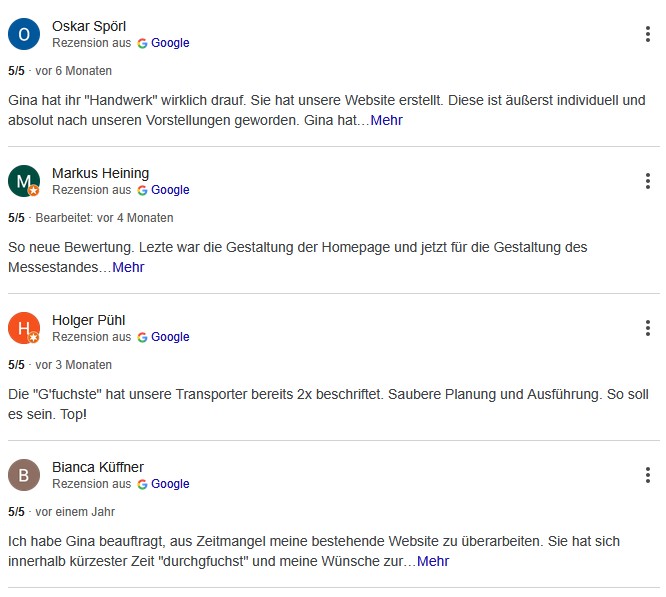
Task: Click Bianca Küffner's brown avatar icon
Action: (x=24, y=475)
